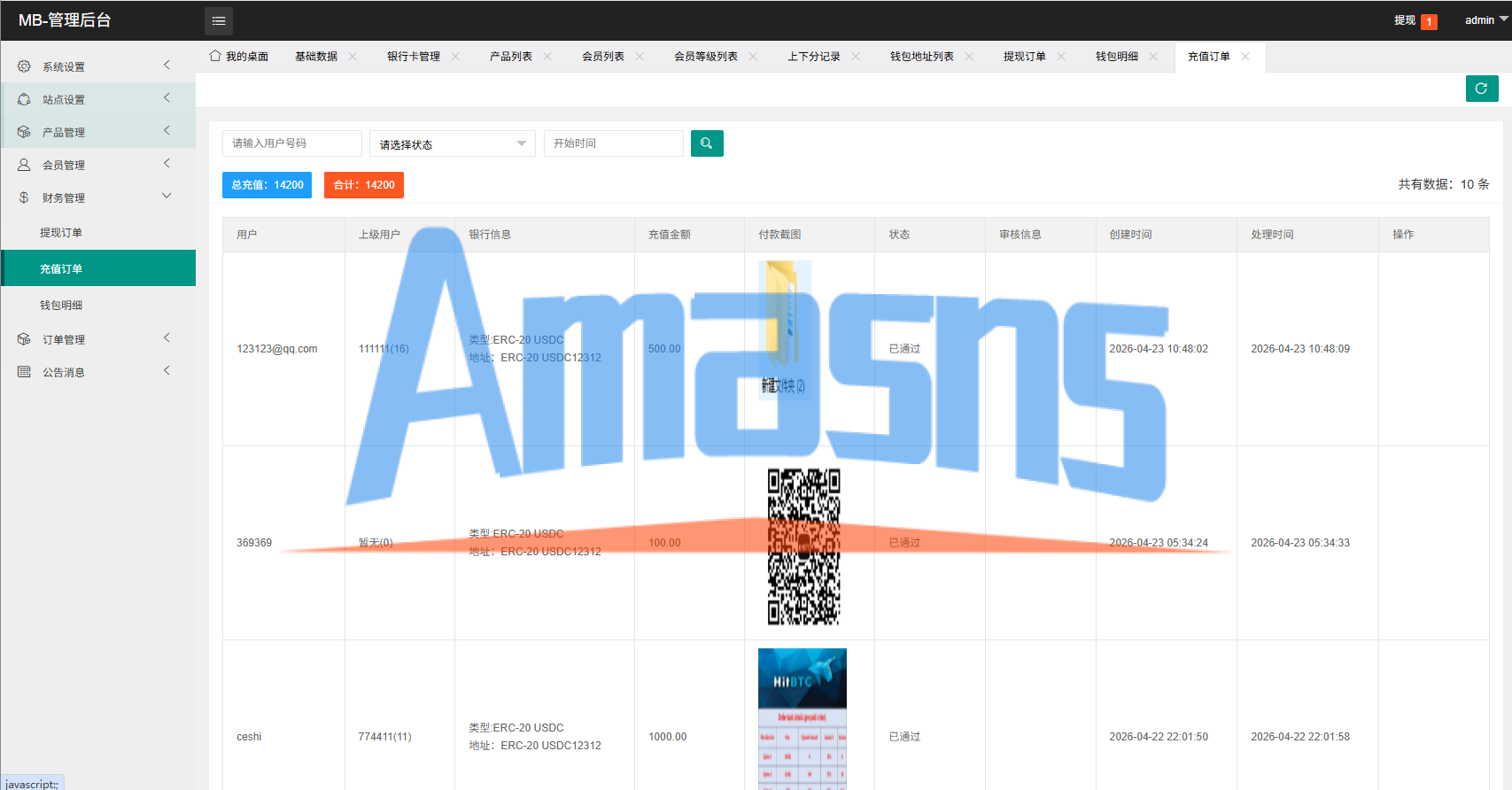
Task: Click the 站点设置 icon in sidebar
Action: tap(24, 99)
